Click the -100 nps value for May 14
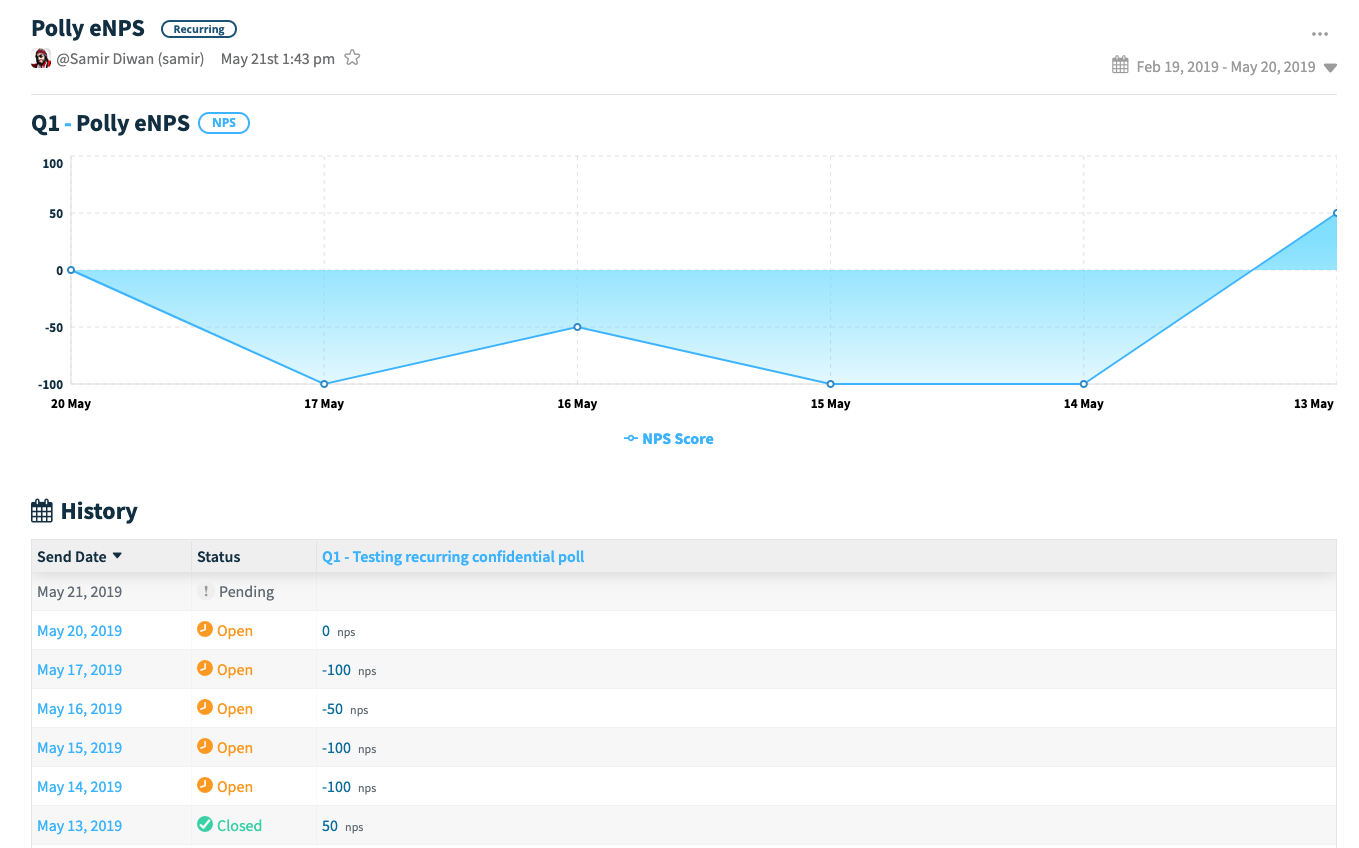The width and height of the screenshot is (1359, 848). pyautogui.click(x=349, y=787)
